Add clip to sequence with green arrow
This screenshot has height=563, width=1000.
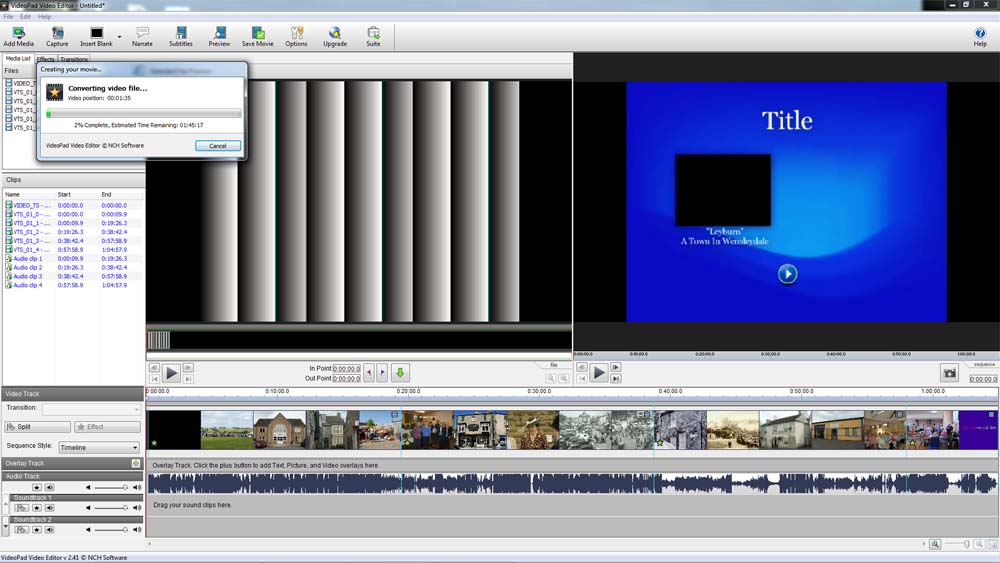(x=401, y=373)
